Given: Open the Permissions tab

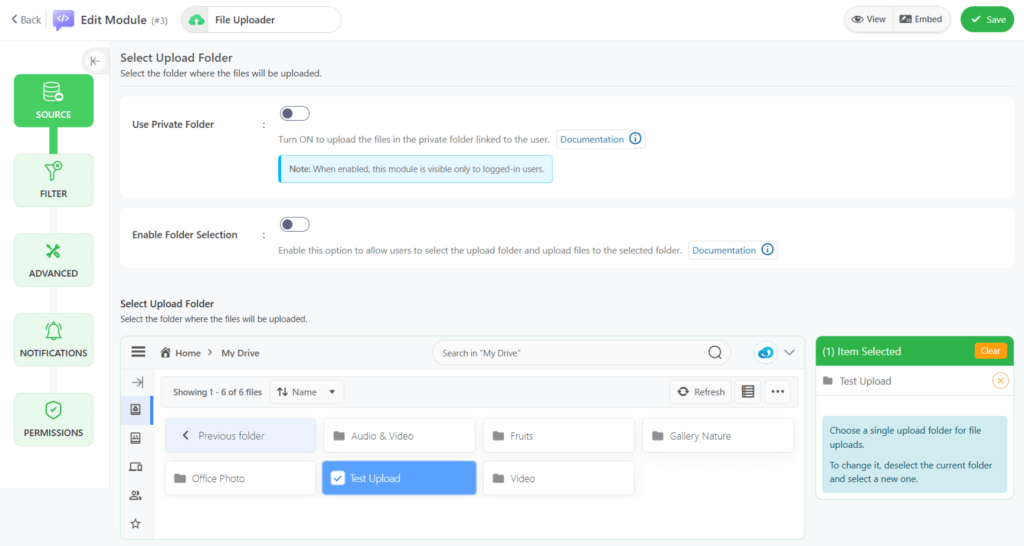Looking at the screenshot, I should pos(53,419).
